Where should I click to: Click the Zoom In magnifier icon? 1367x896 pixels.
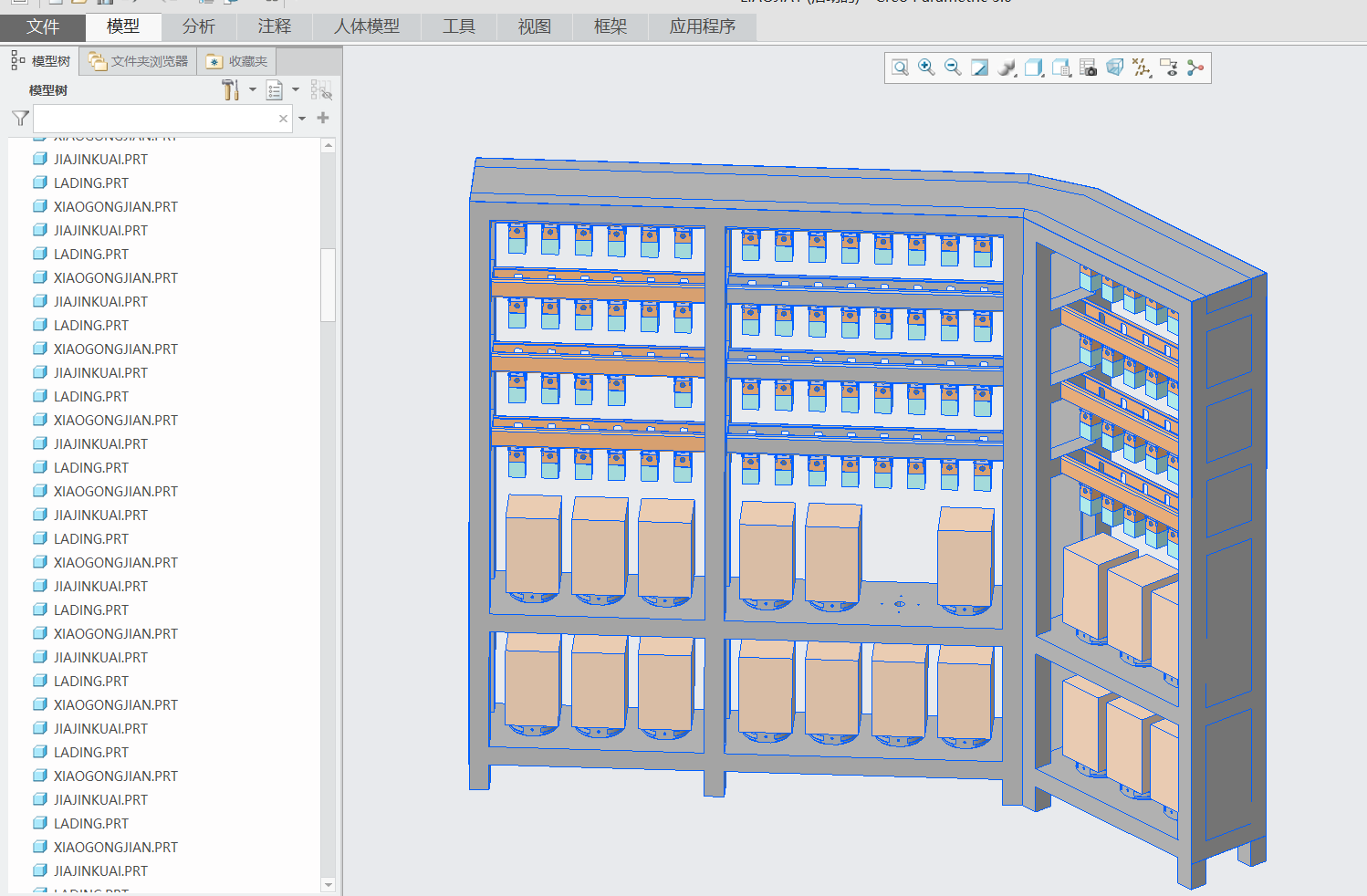click(x=926, y=68)
